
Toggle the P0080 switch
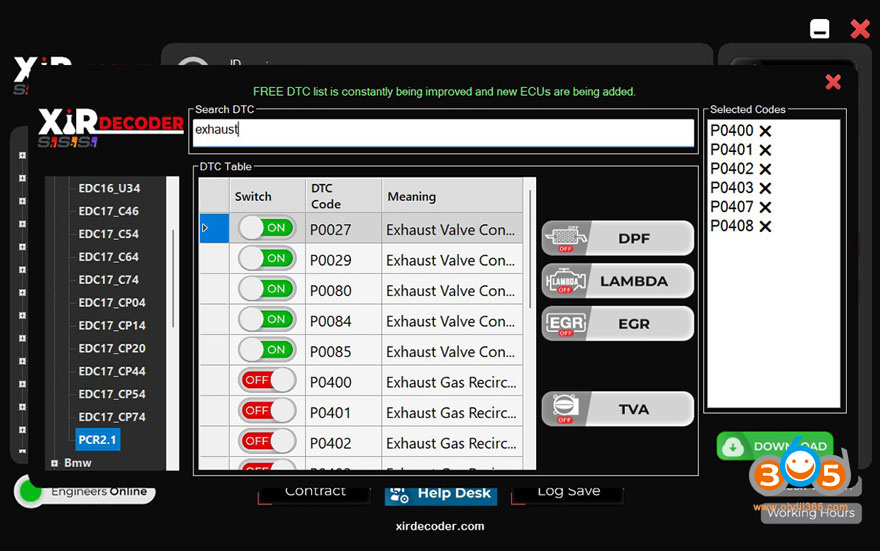point(267,288)
